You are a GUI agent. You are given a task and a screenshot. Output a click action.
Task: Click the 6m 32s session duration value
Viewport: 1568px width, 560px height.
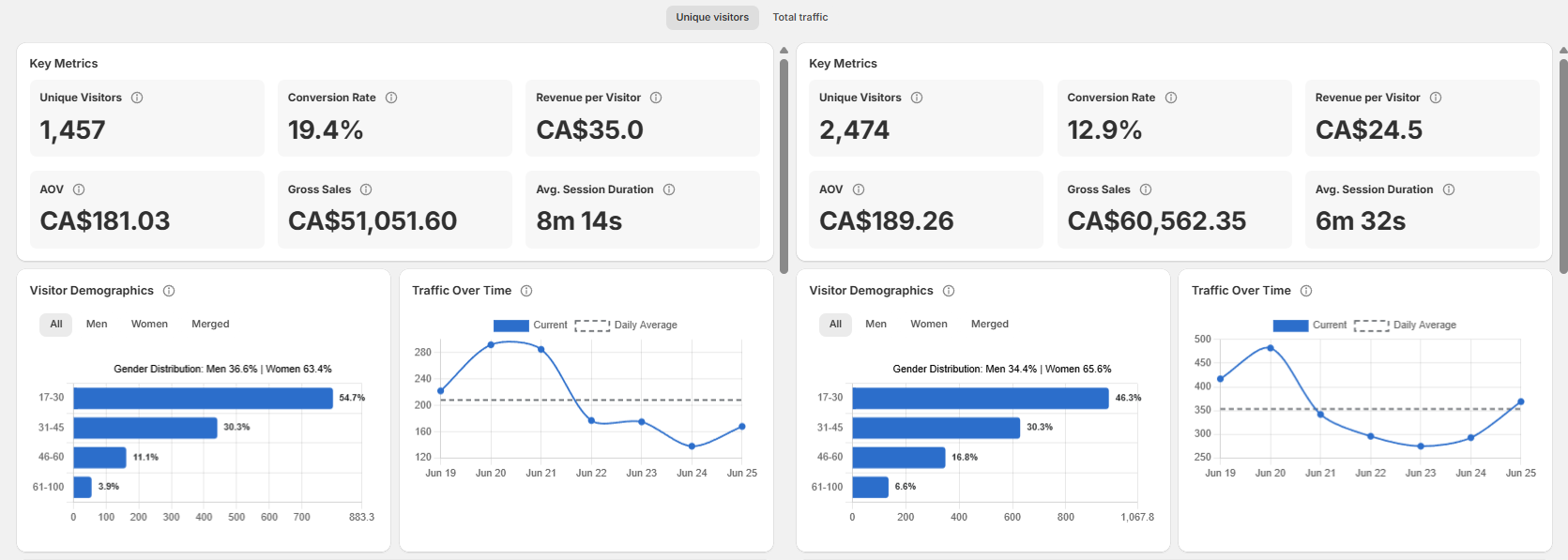pyautogui.click(x=1361, y=221)
